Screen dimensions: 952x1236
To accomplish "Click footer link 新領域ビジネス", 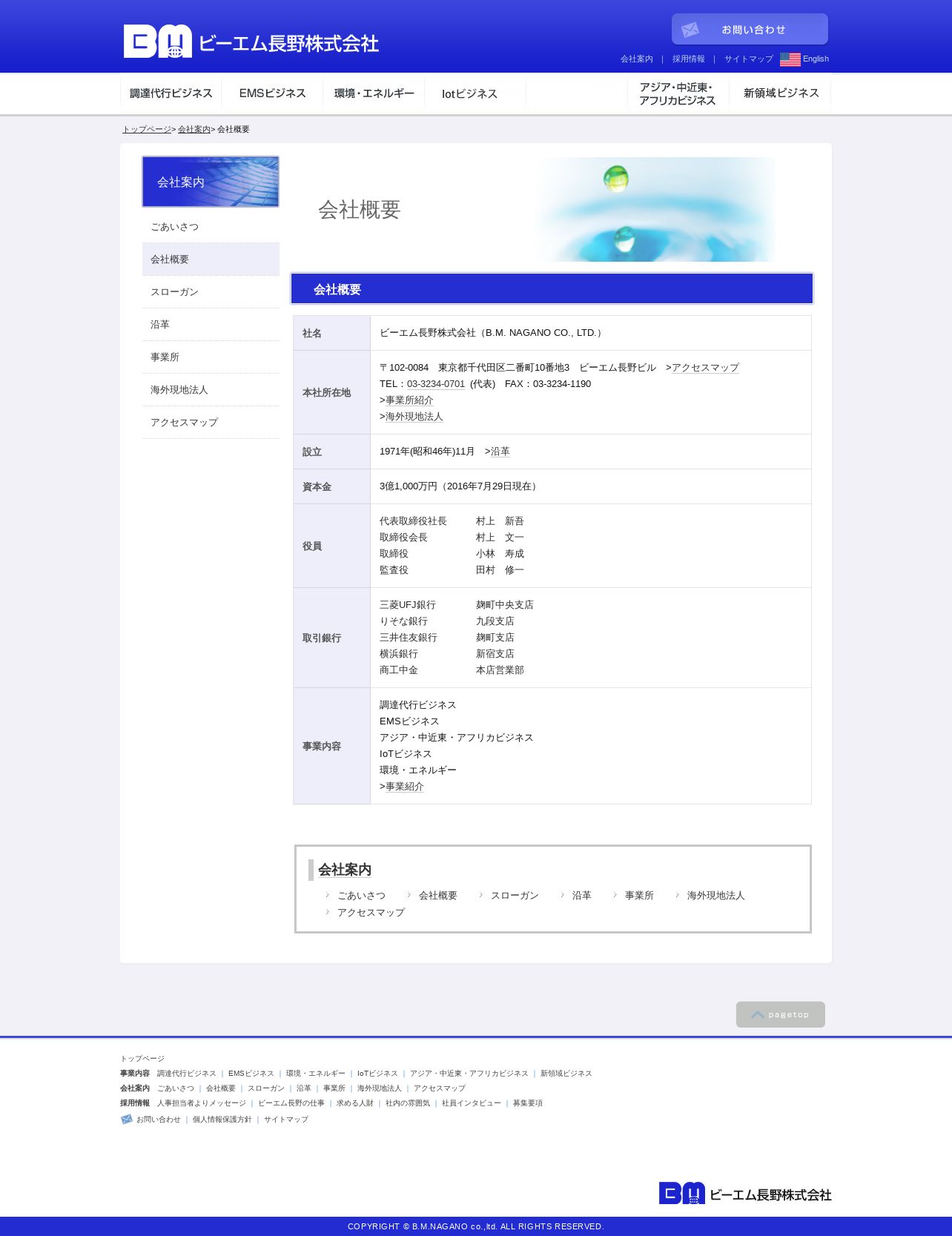I will 566,1074.
